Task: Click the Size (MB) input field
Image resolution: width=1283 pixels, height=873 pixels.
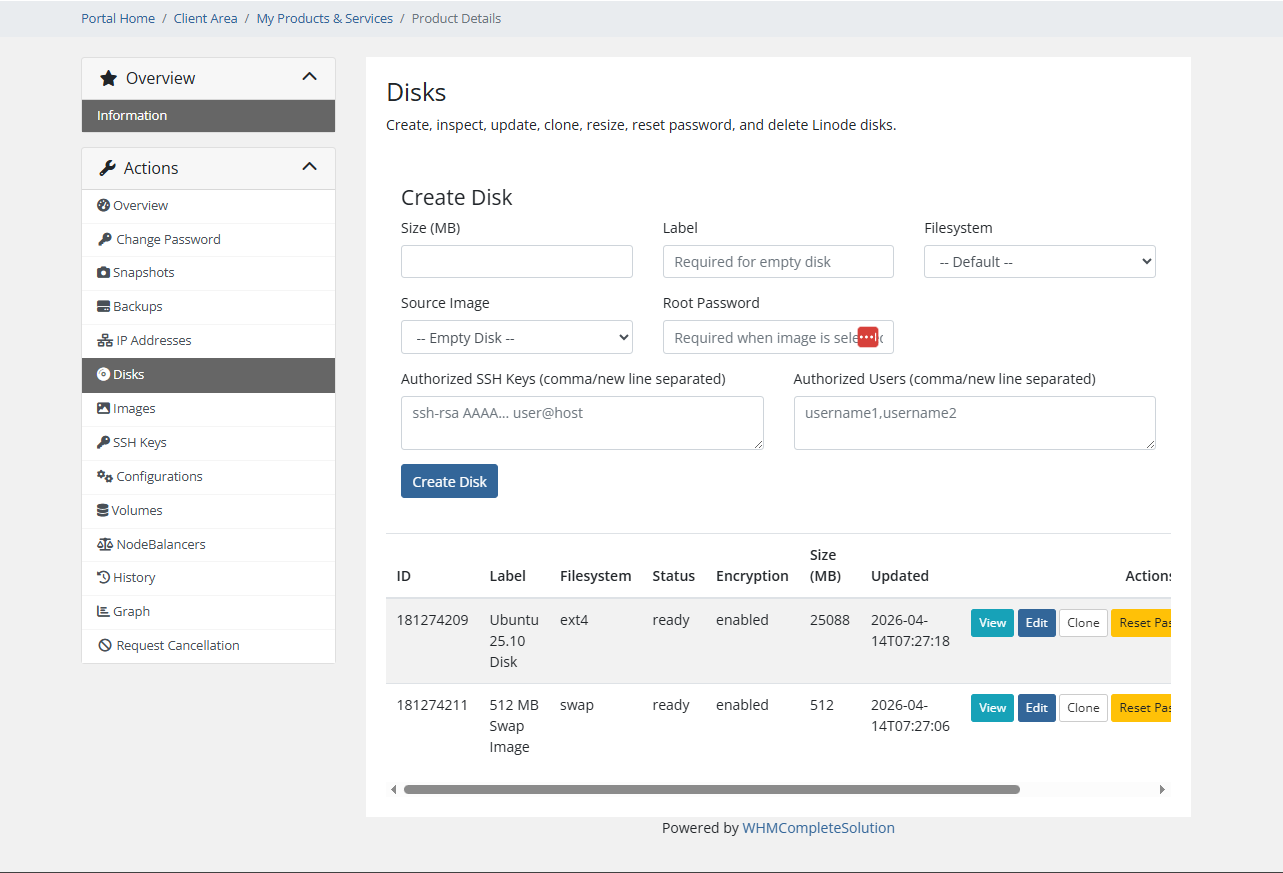Action: pos(516,262)
